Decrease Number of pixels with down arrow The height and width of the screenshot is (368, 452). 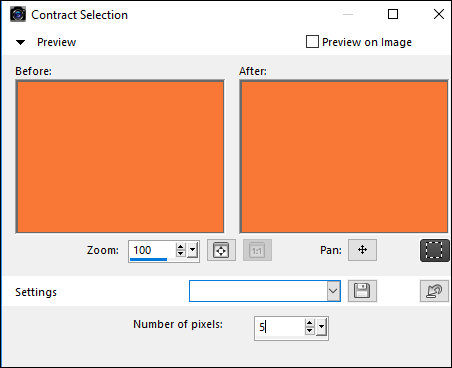[309, 331]
